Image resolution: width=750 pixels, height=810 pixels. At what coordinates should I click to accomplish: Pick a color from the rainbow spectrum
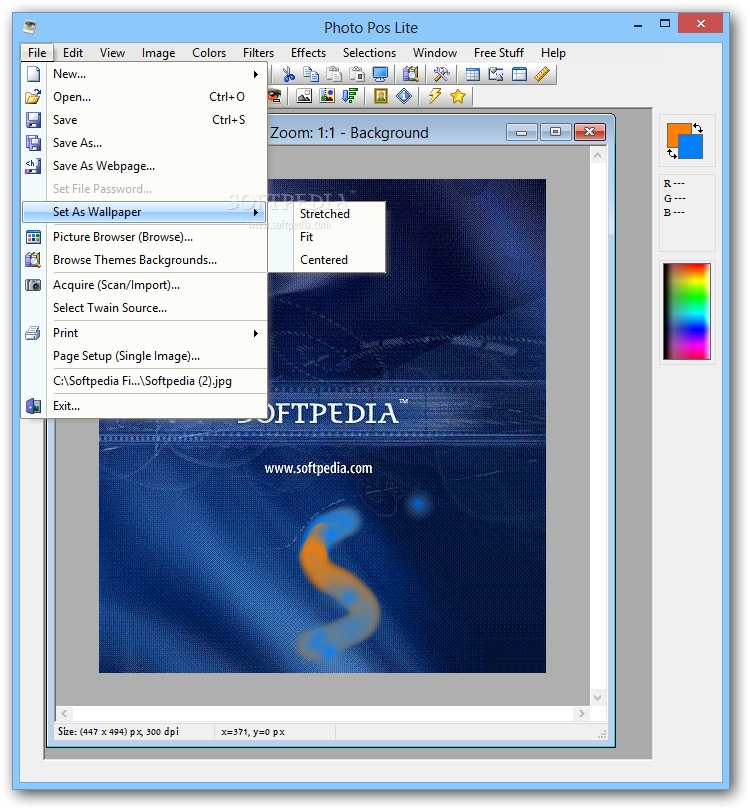[x=687, y=311]
